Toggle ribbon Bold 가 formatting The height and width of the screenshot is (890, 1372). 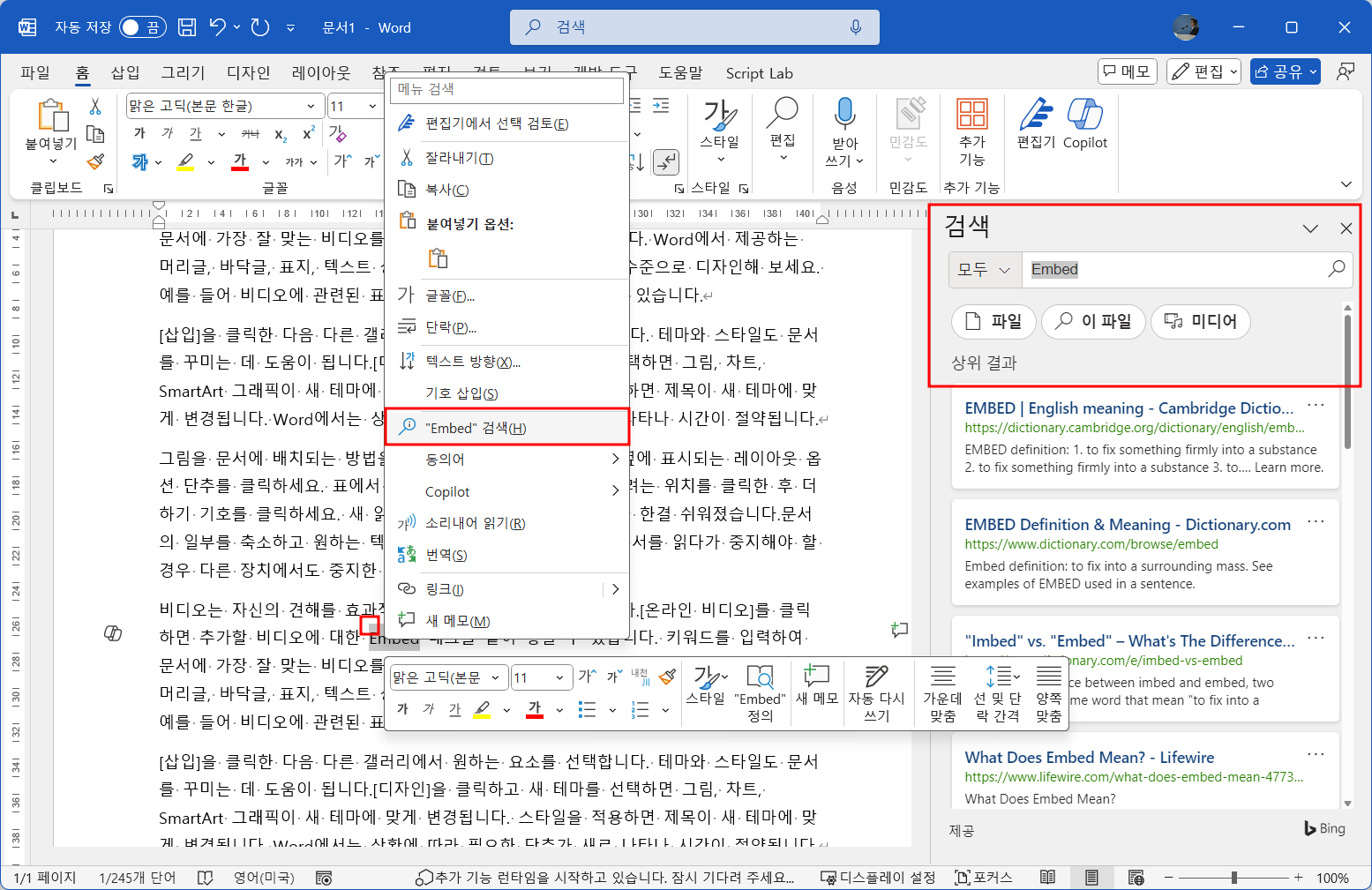(x=139, y=133)
